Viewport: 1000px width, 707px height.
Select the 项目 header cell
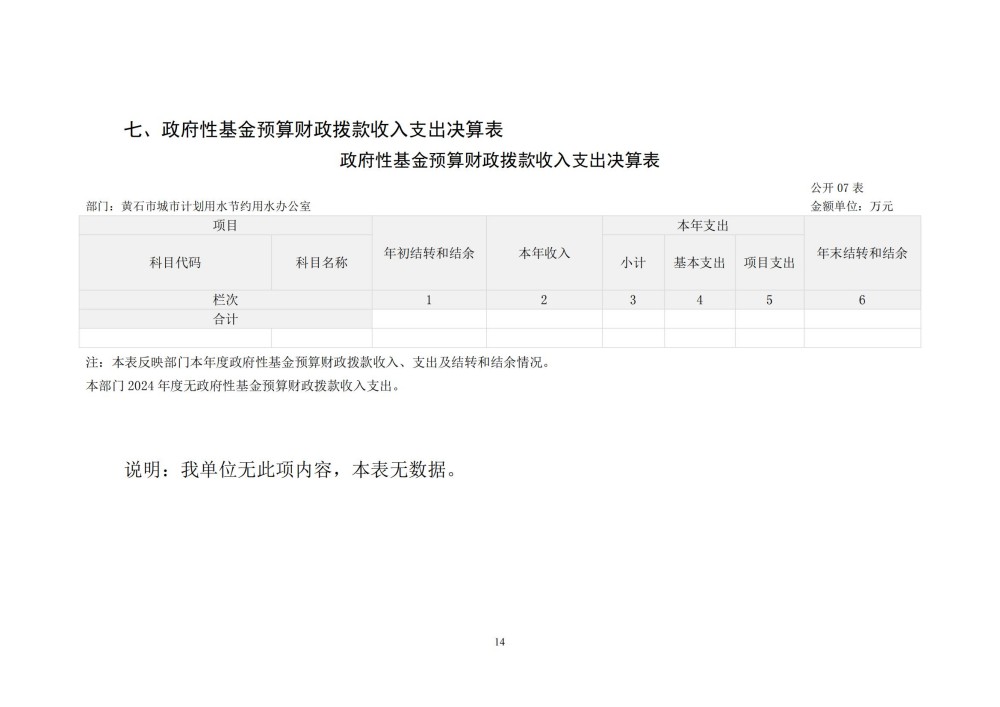point(225,226)
